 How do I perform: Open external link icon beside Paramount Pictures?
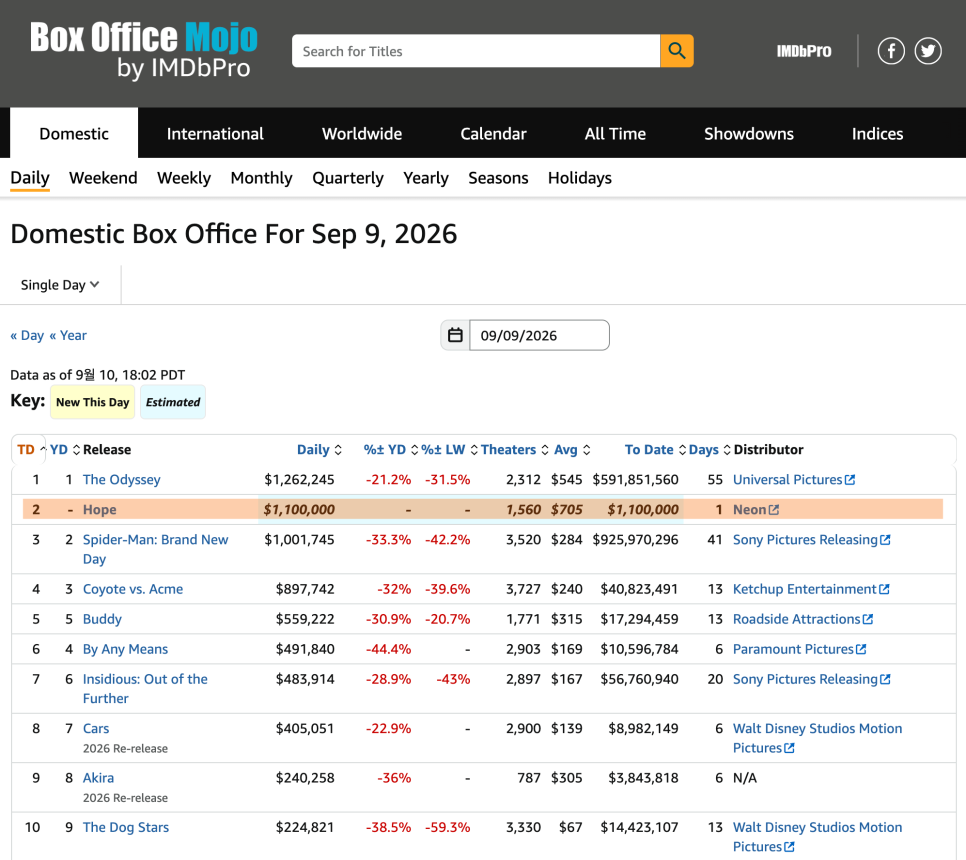861,649
